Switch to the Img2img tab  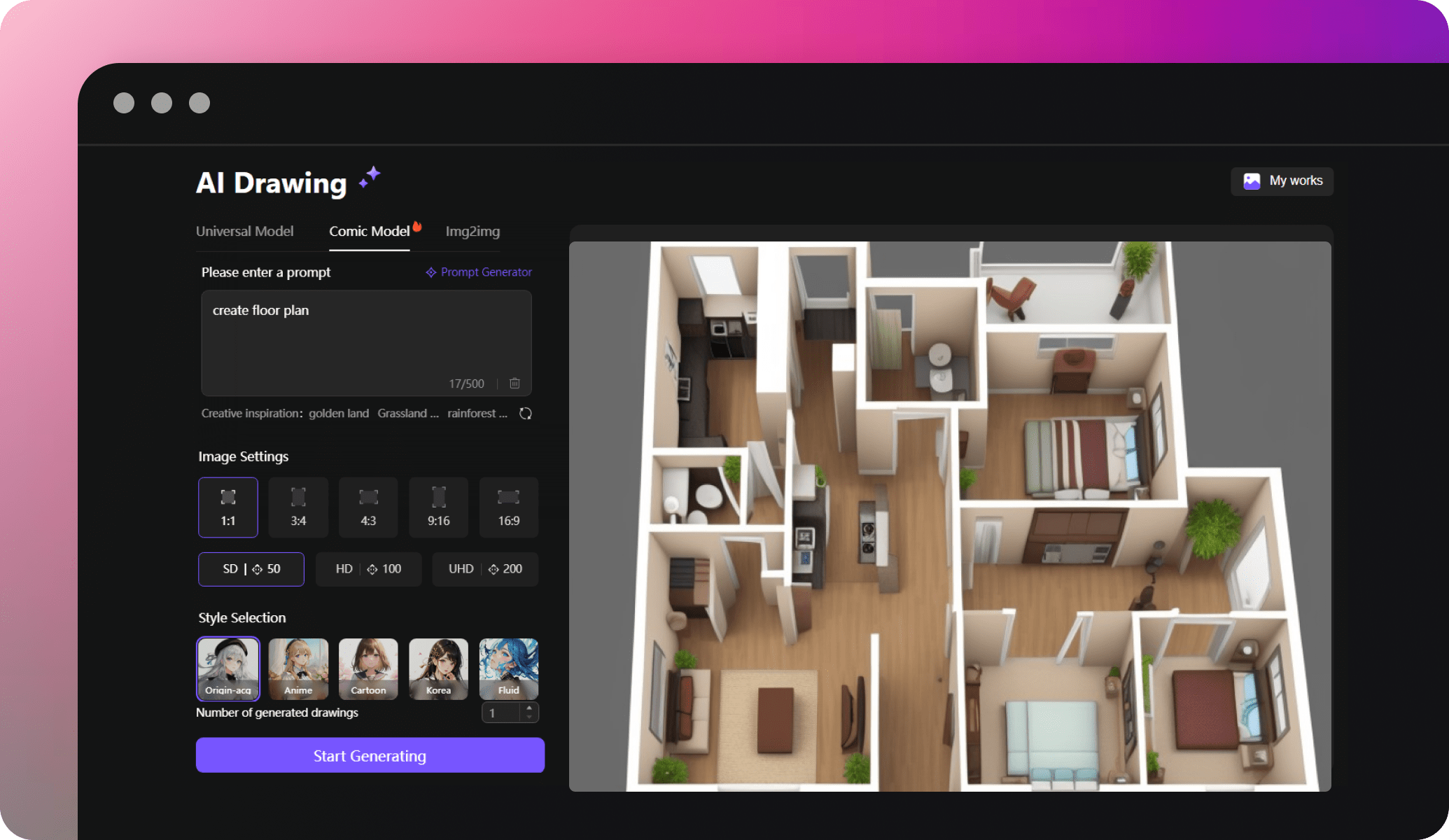pos(472,231)
